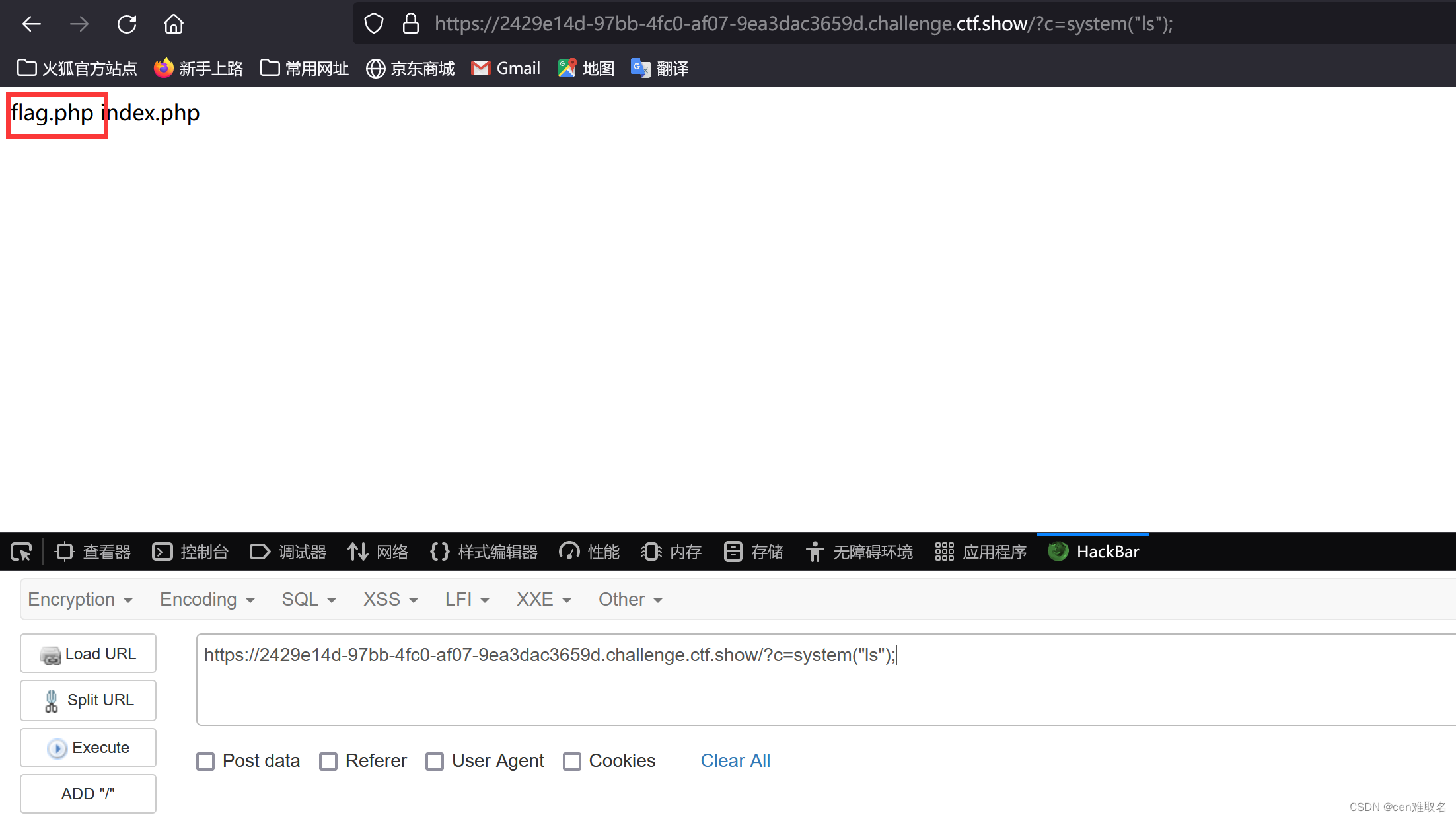The width and height of the screenshot is (1456, 819).
Task: Open the SQL dropdown in HackBar
Action: click(x=309, y=599)
